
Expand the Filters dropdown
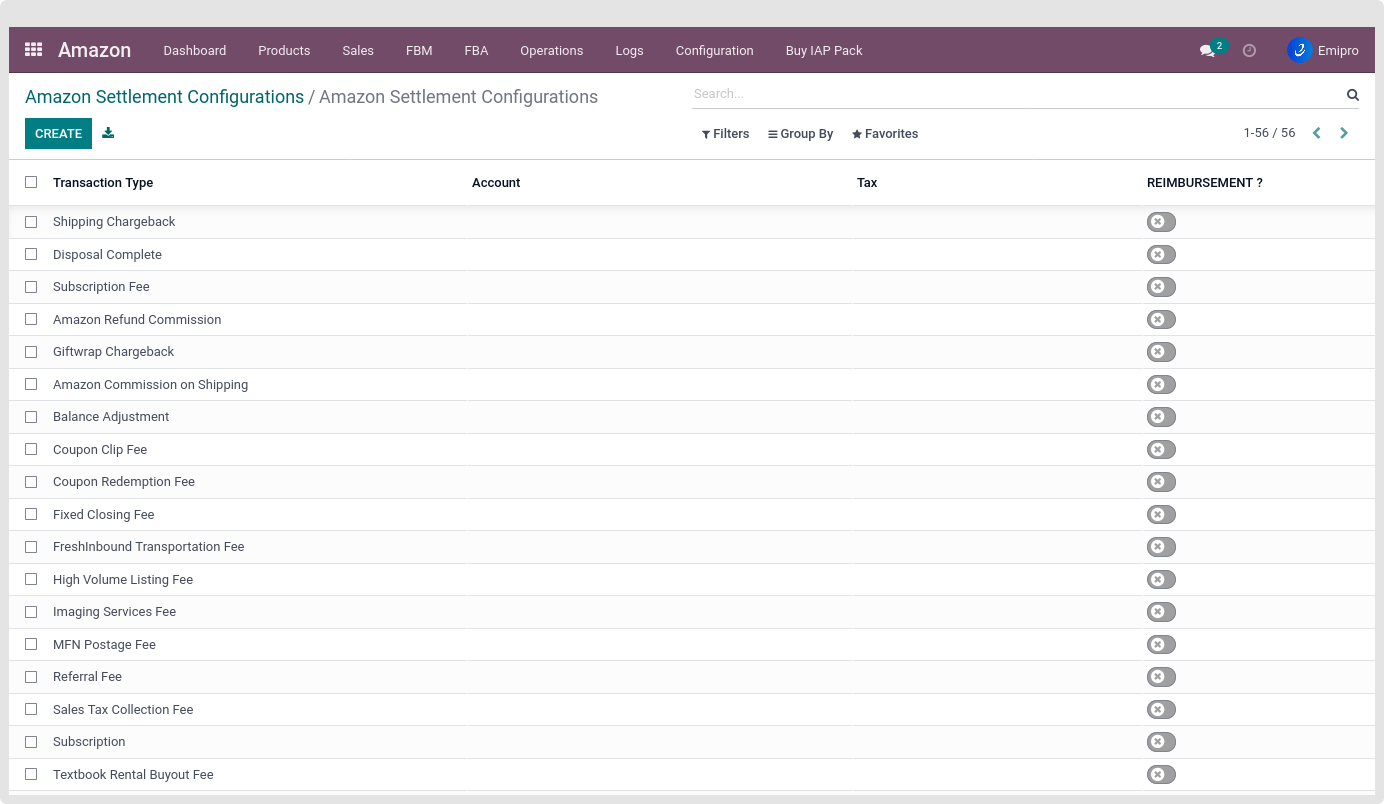(725, 134)
